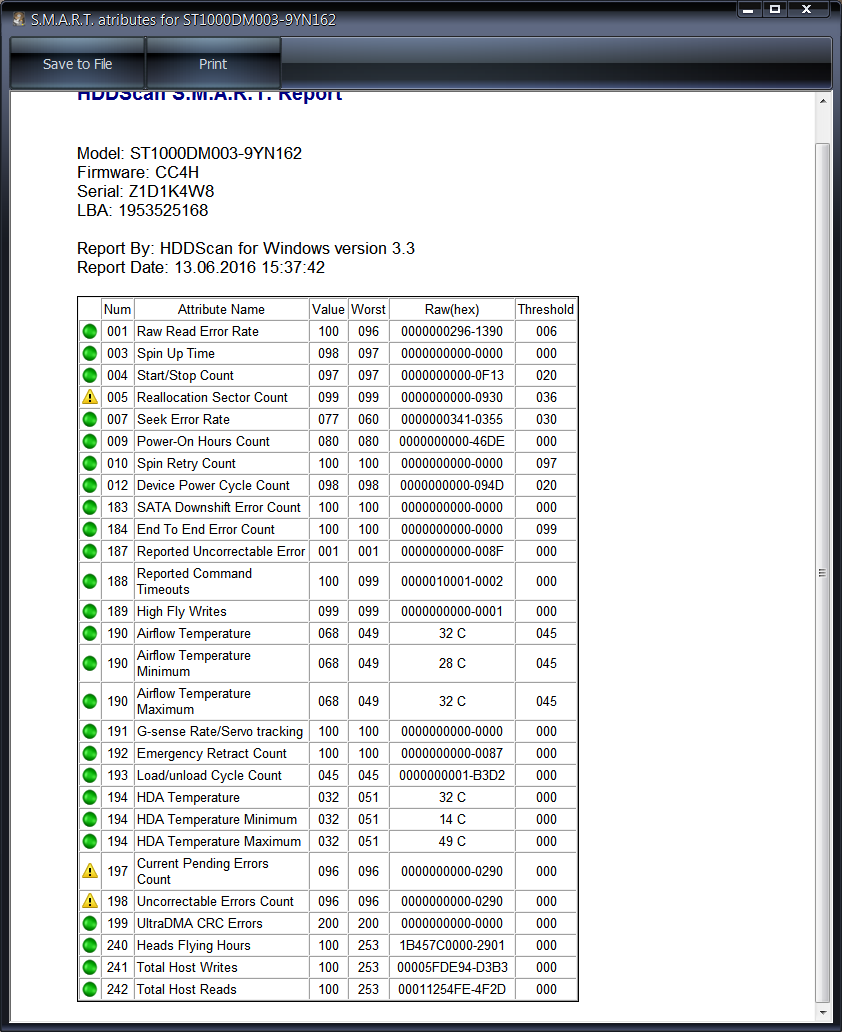
Task: Click green status icon for High Fly Writes
Action: coord(90,611)
